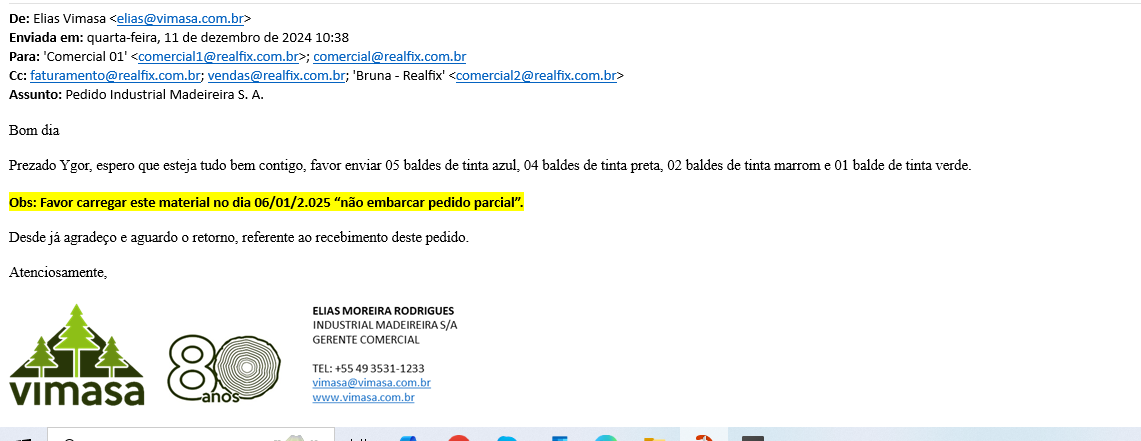Image resolution: width=1141 pixels, height=441 pixels.
Task: Click the Vimasa pine tree logo
Action: point(77,355)
